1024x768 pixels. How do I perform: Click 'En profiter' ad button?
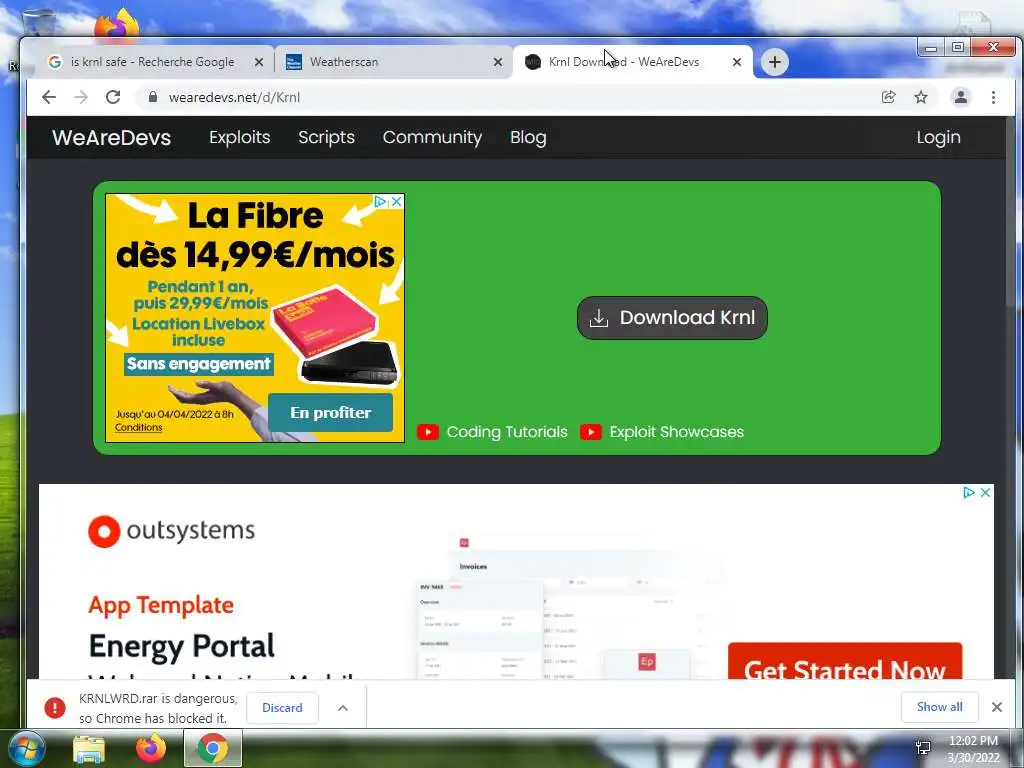pos(330,413)
